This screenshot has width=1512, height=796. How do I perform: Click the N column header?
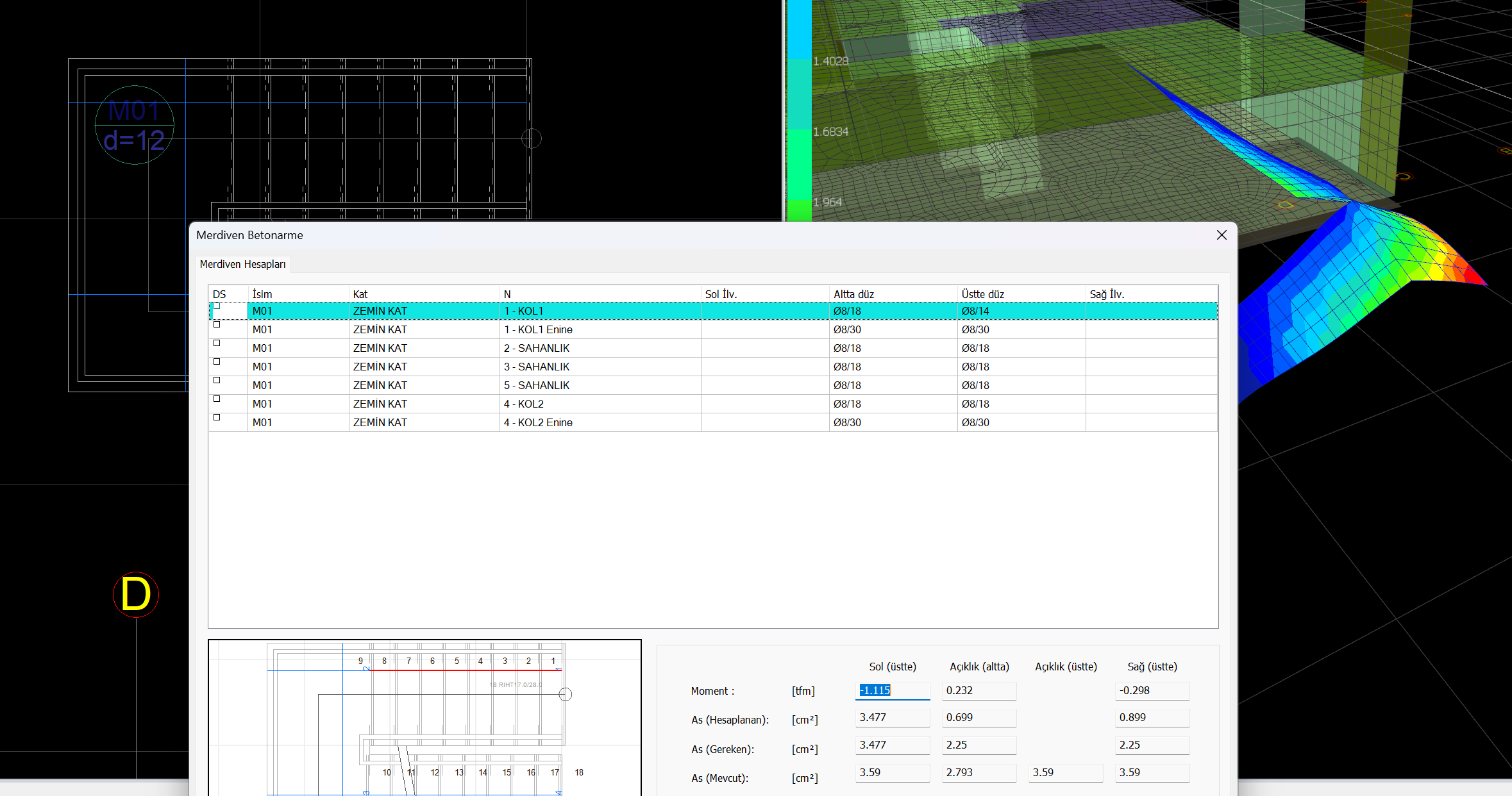[x=600, y=294]
